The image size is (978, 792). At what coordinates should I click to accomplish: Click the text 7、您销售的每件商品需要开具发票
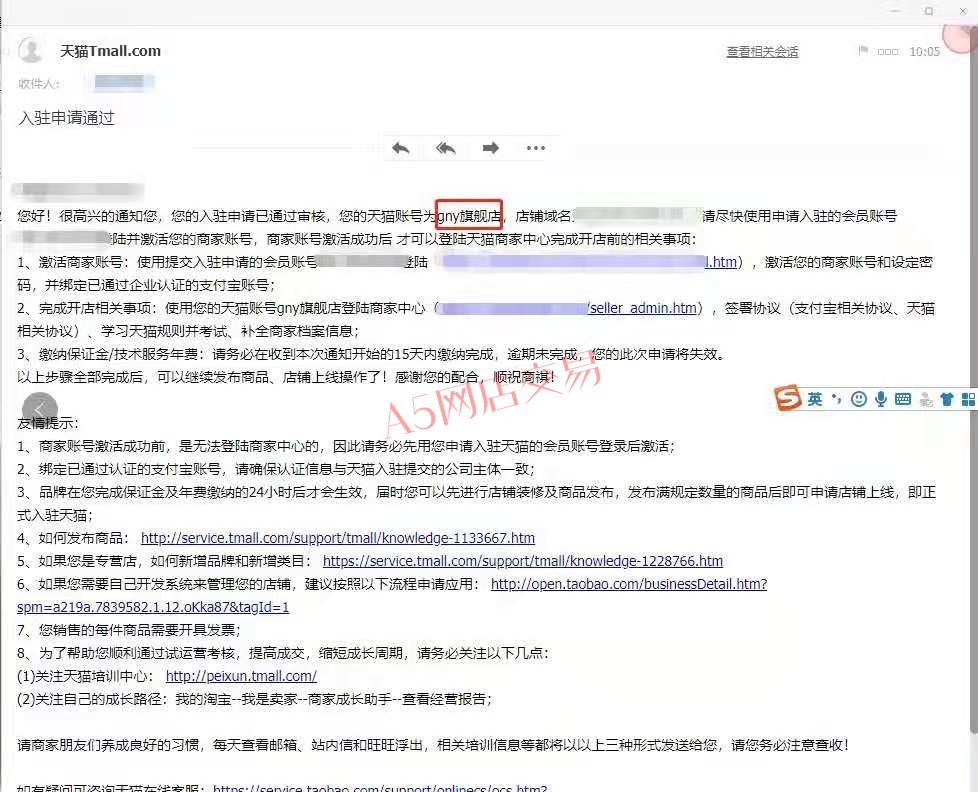128,630
